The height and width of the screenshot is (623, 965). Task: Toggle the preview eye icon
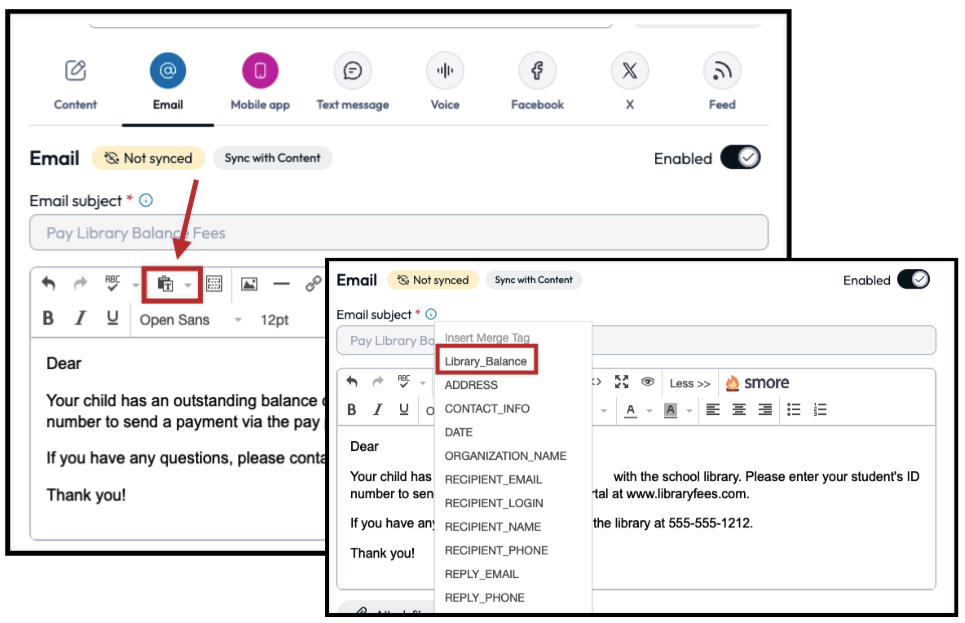click(x=647, y=381)
